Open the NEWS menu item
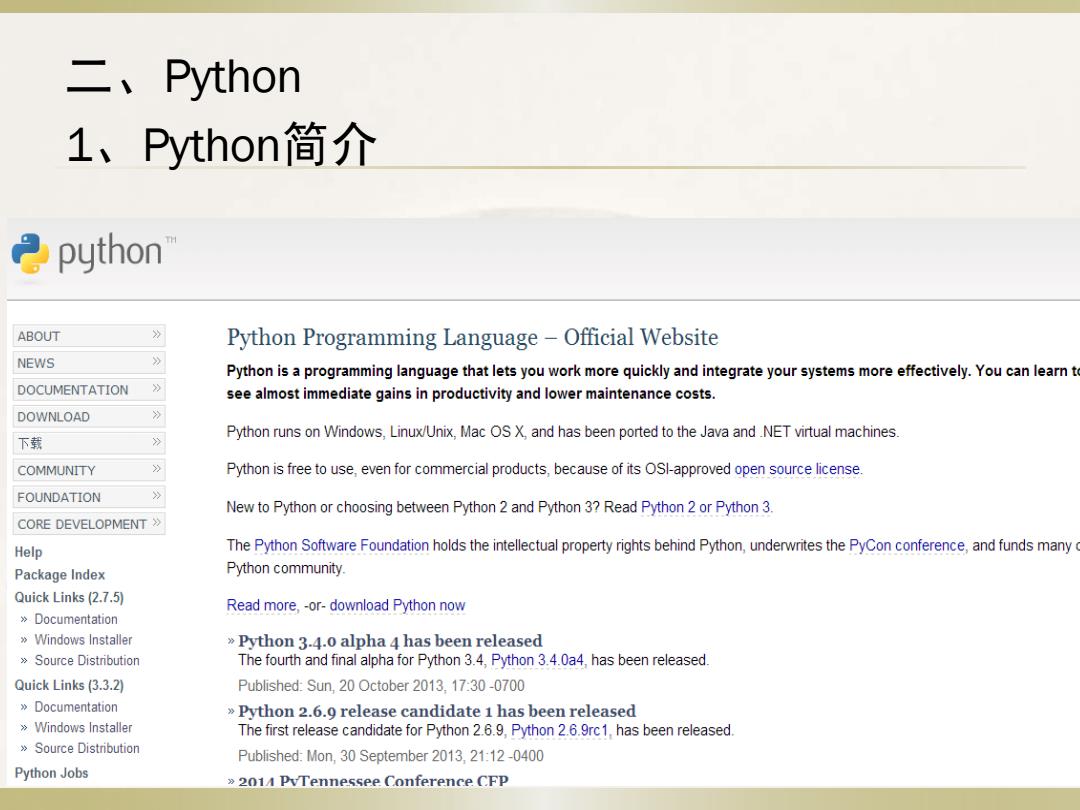 (89, 362)
